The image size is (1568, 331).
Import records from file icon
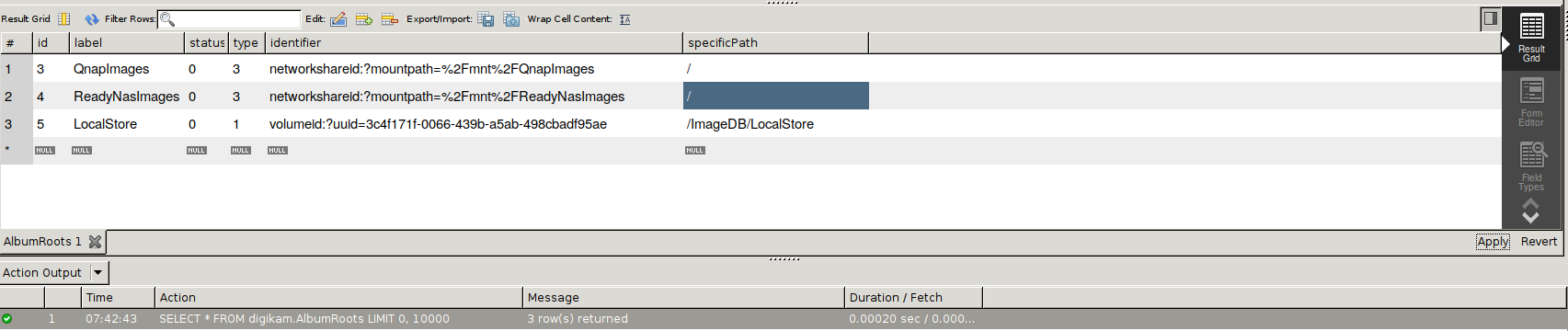511,18
